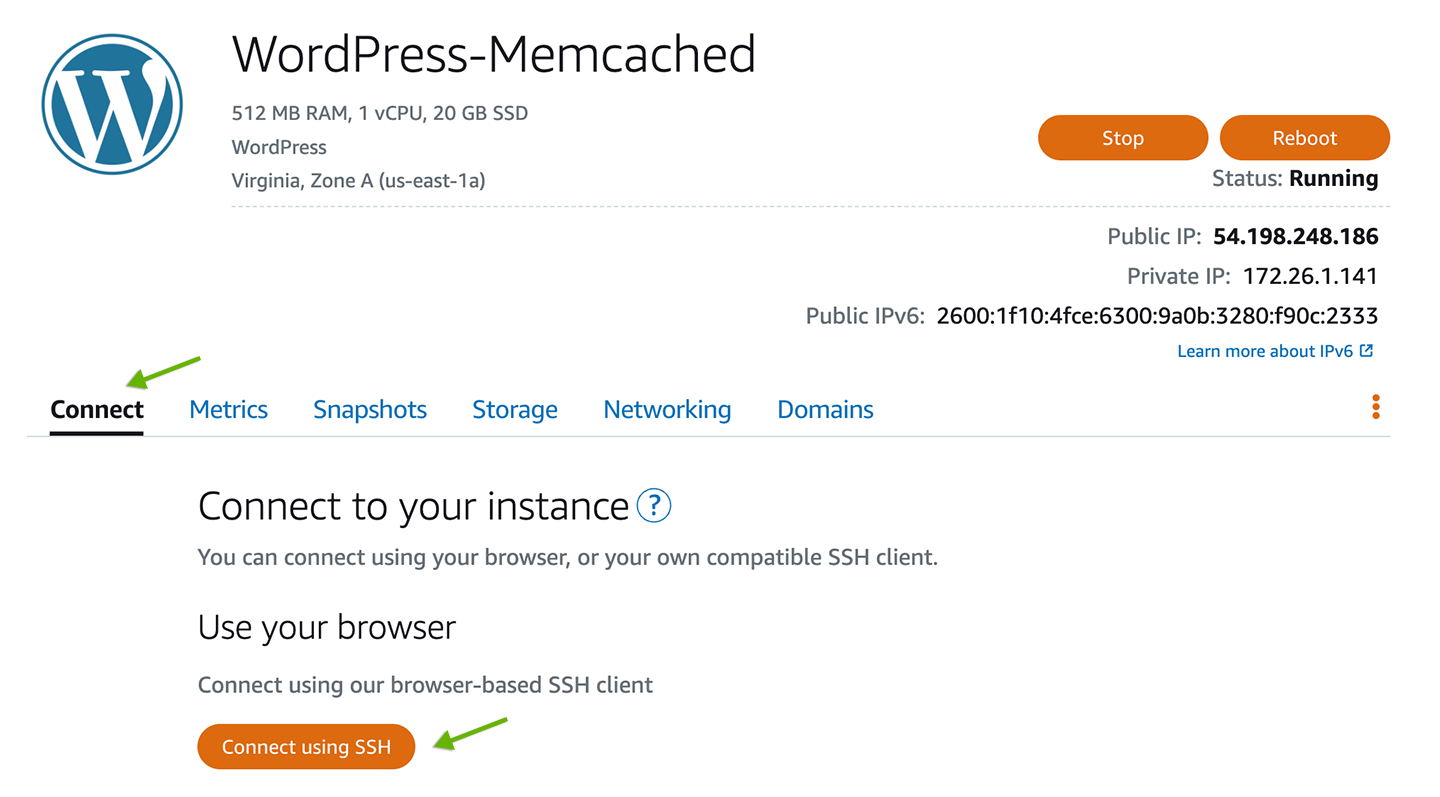Click the Virginia, Zone A region text
1440x797 pixels.
tap(359, 181)
